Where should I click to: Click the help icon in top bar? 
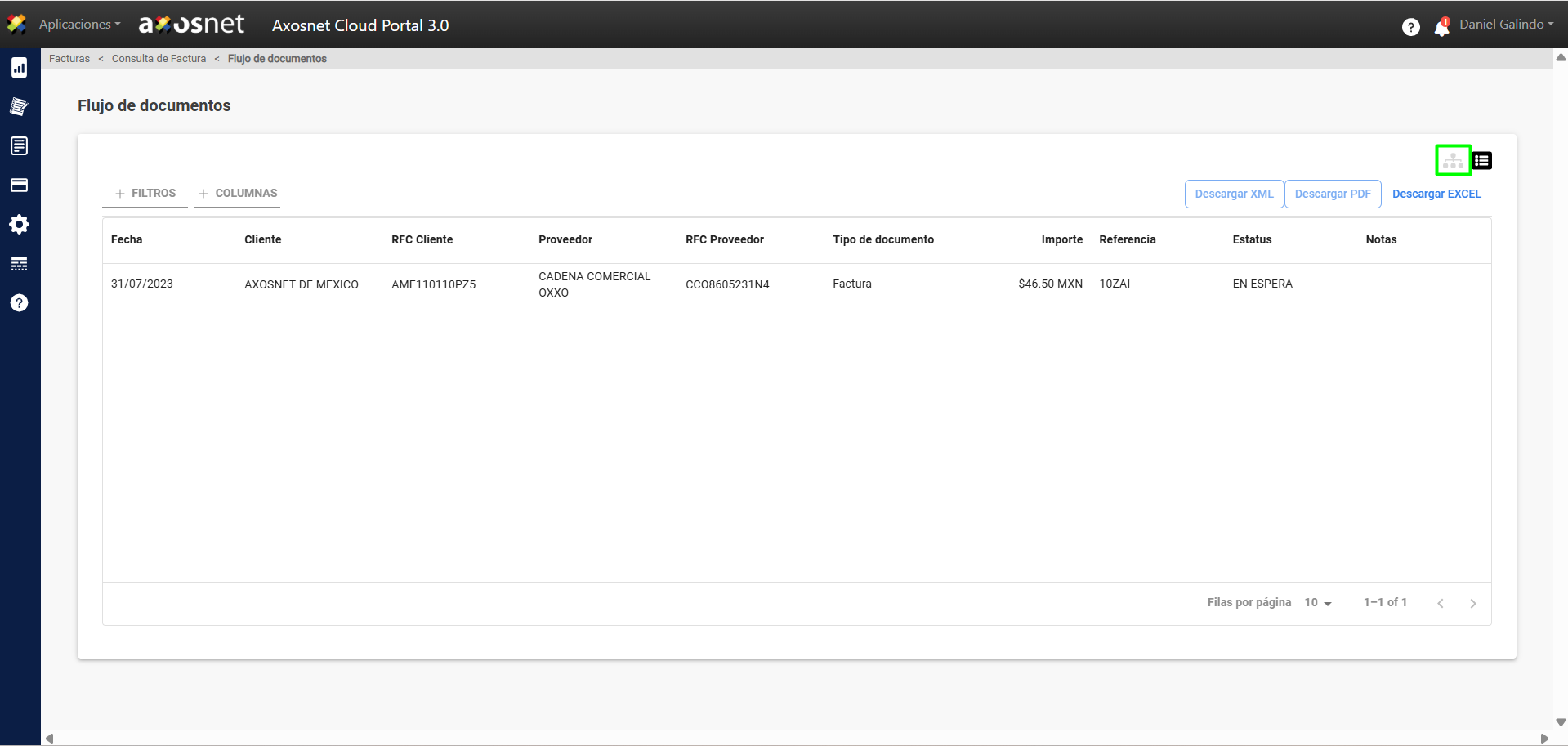point(1410,27)
